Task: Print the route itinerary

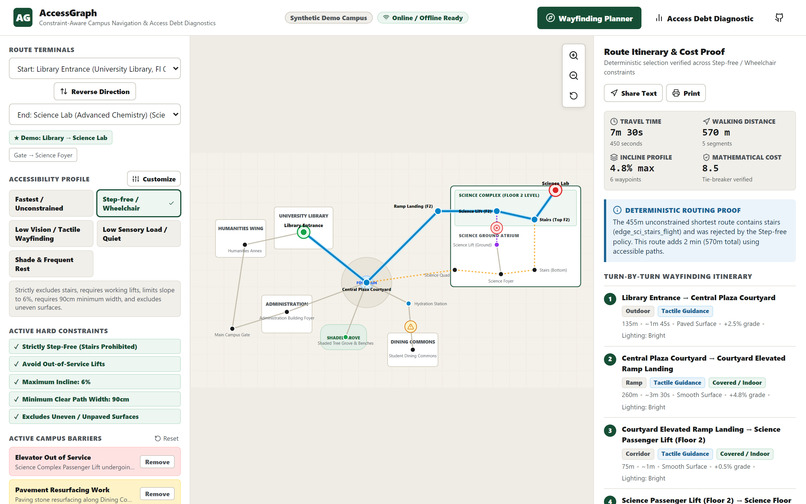Action: click(686, 93)
